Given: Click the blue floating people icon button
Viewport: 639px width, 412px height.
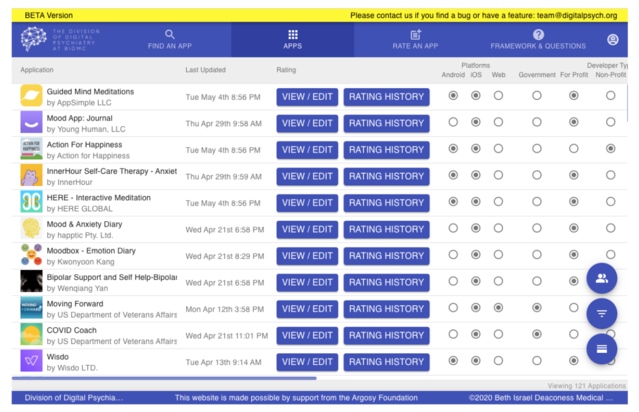Looking at the screenshot, I should point(601,279).
